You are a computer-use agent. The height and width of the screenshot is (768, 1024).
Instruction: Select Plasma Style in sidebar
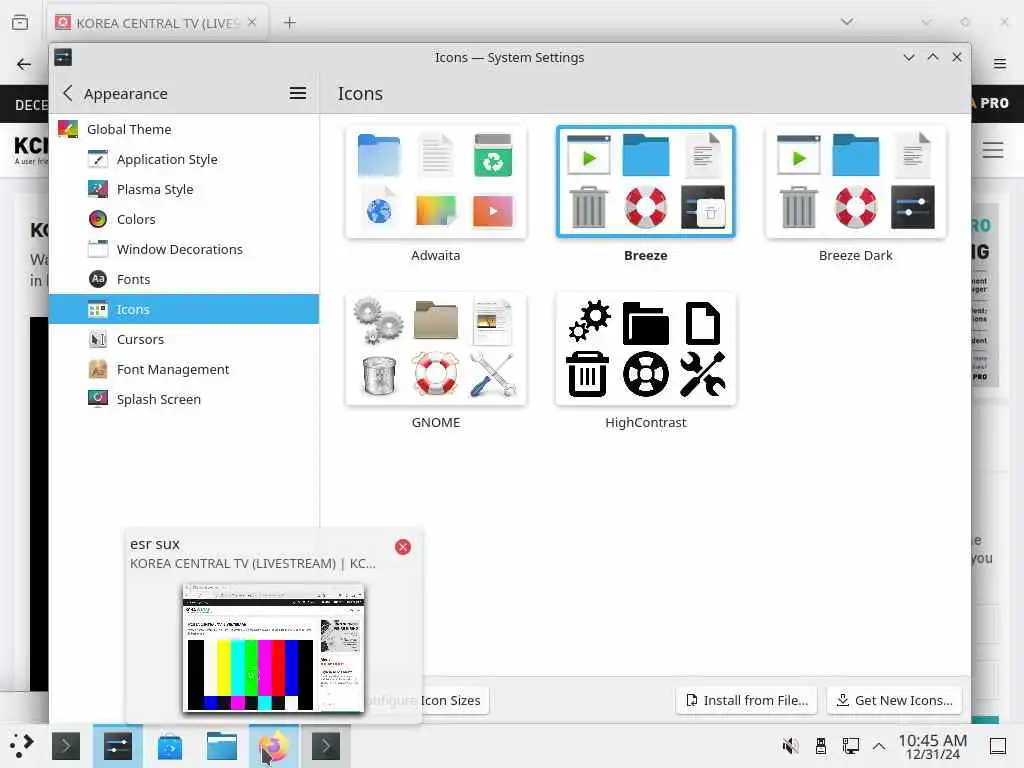tap(184, 189)
